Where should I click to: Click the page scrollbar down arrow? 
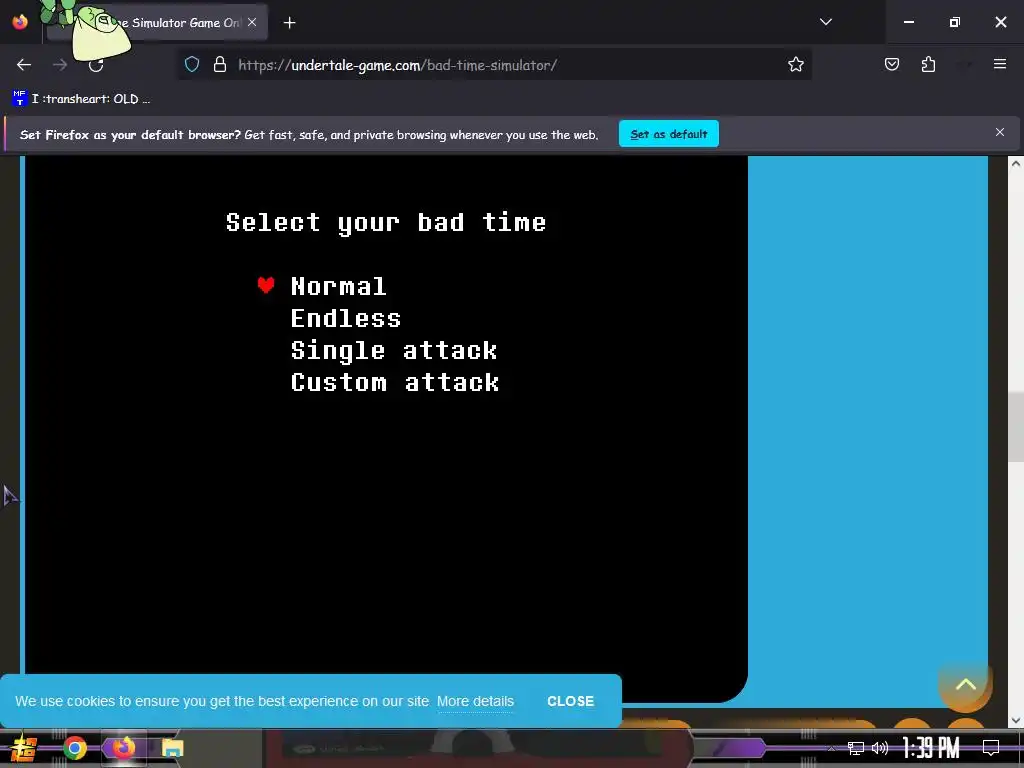tap(1016, 720)
